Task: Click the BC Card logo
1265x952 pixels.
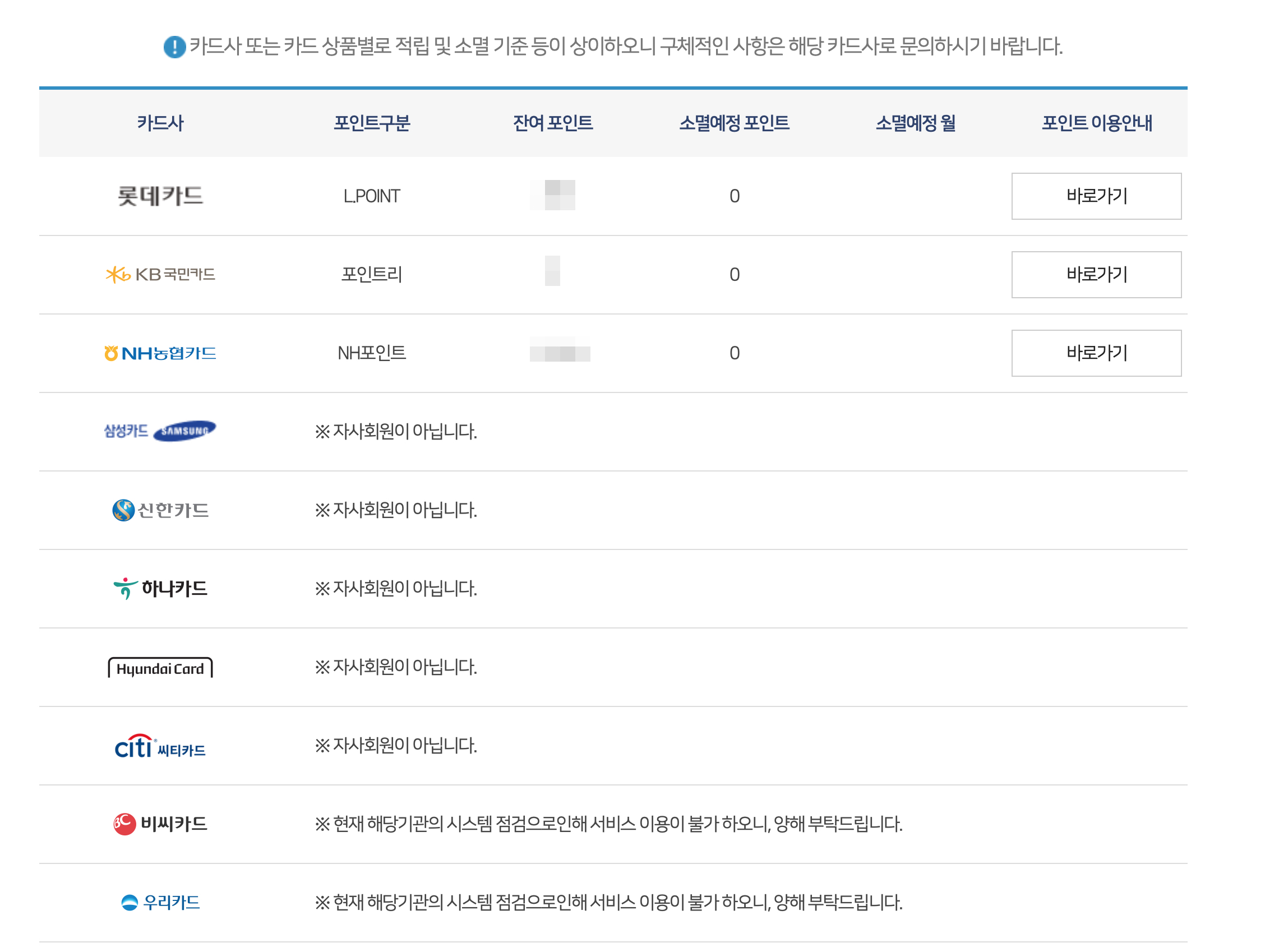Action: pos(160,824)
